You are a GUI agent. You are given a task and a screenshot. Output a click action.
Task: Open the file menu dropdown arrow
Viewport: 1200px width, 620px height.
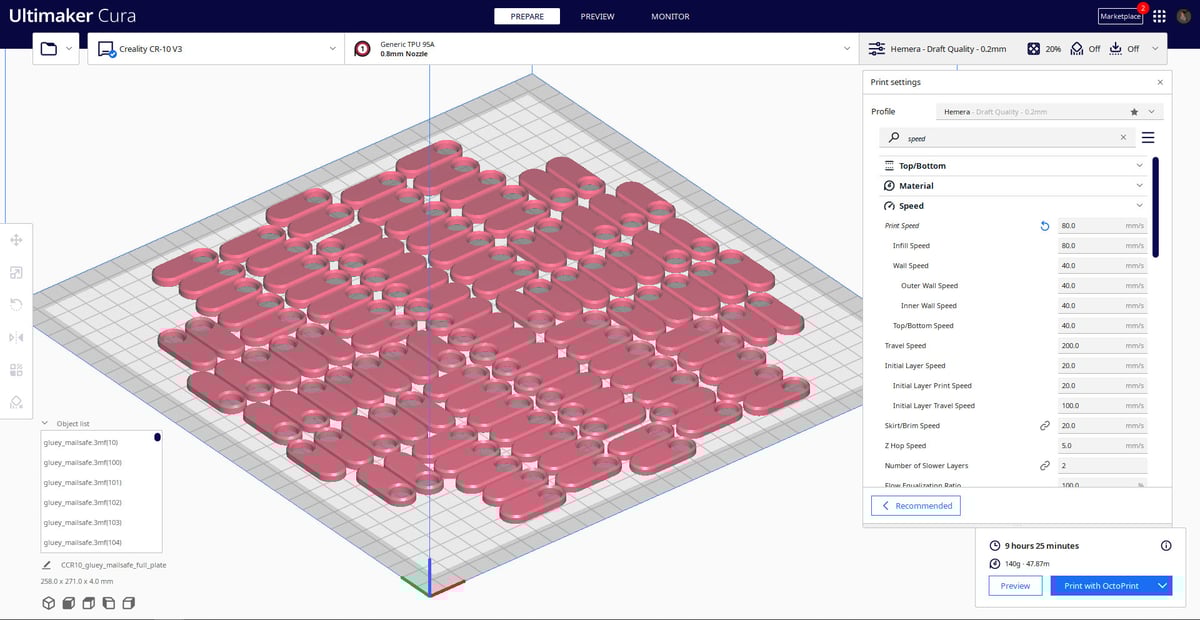70,49
